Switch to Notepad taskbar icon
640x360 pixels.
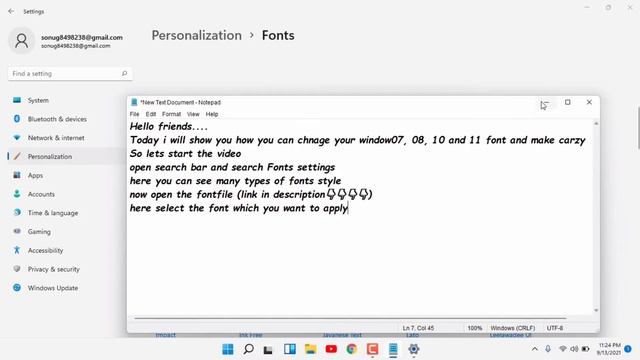[393, 349]
